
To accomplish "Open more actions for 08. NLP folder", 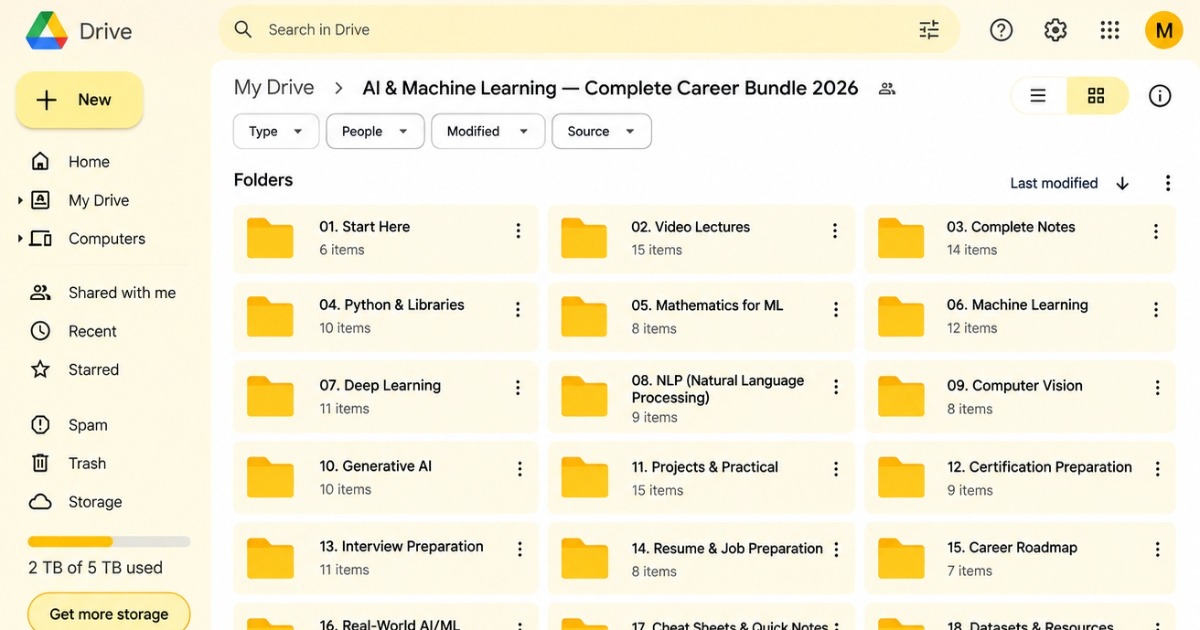I will click(836, 388).
